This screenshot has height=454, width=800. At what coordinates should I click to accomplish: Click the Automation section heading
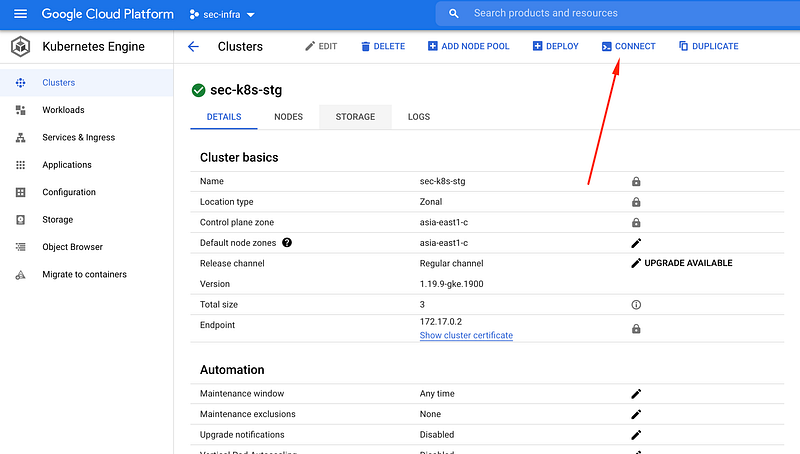[232, 370]
